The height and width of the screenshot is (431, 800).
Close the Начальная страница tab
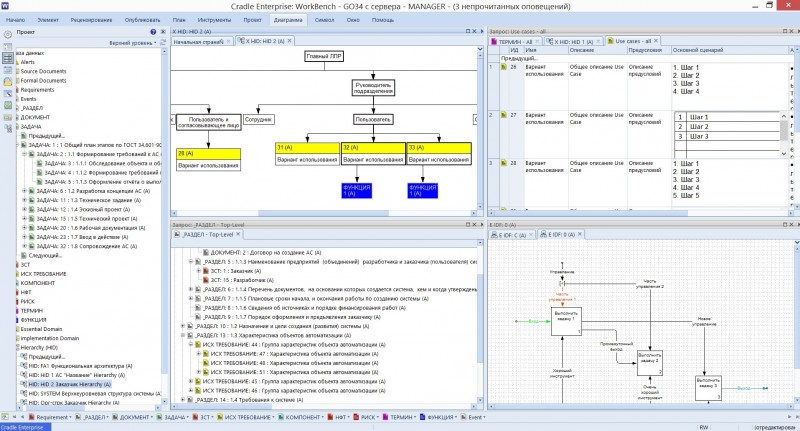227,41
